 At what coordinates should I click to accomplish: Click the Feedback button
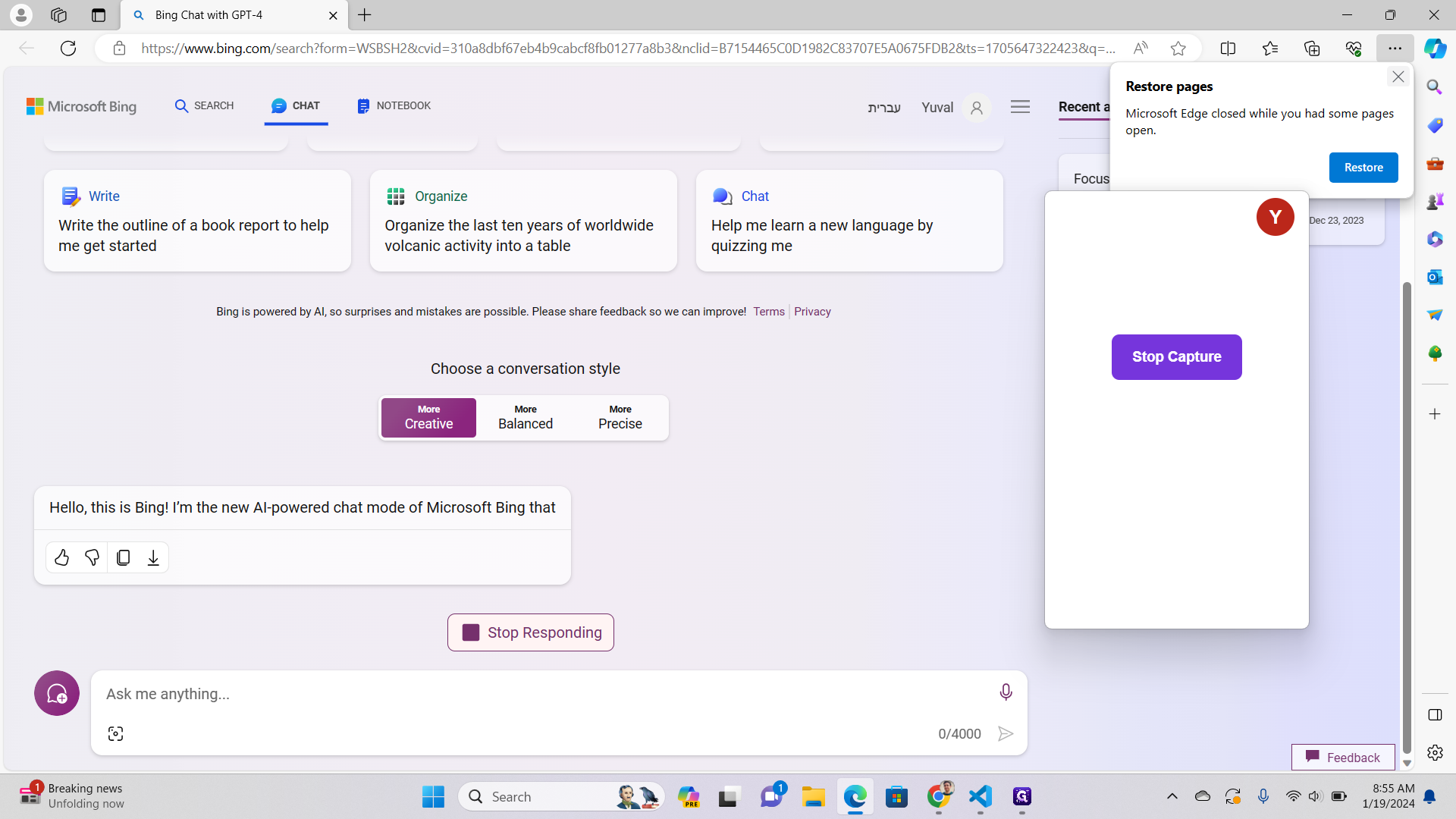(1343, 757)
